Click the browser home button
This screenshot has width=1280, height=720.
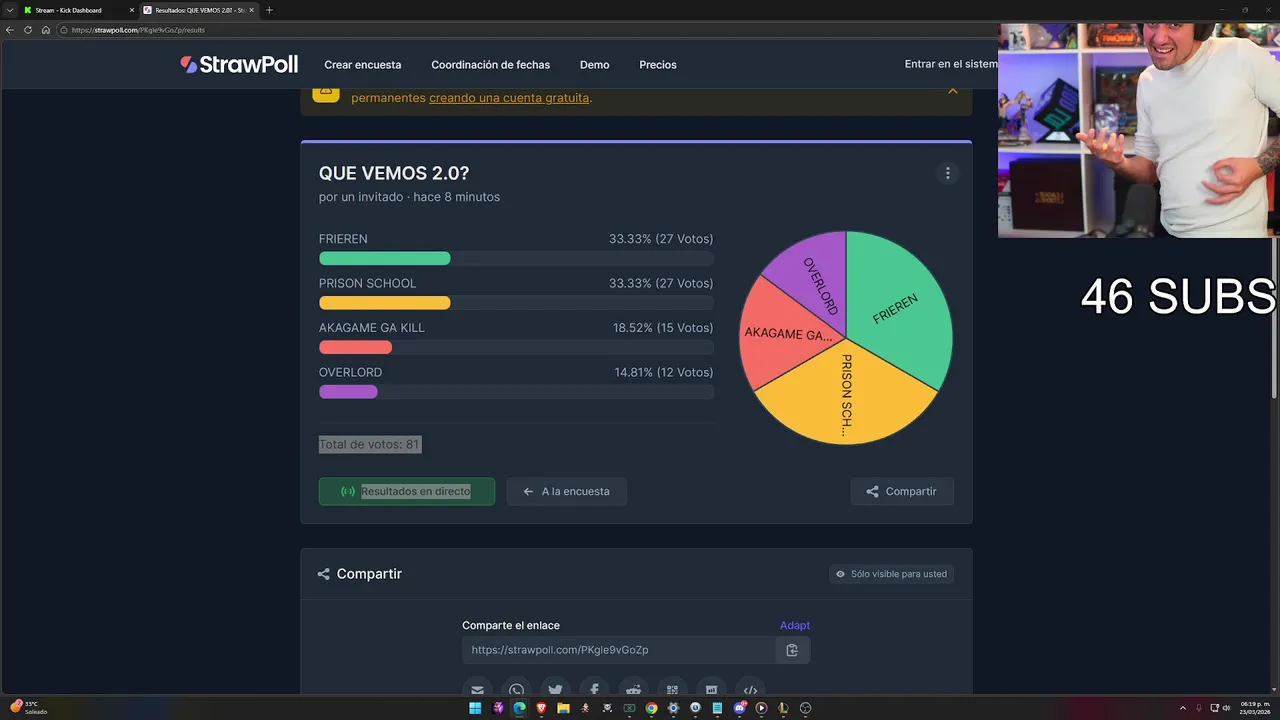pos(46,30)
